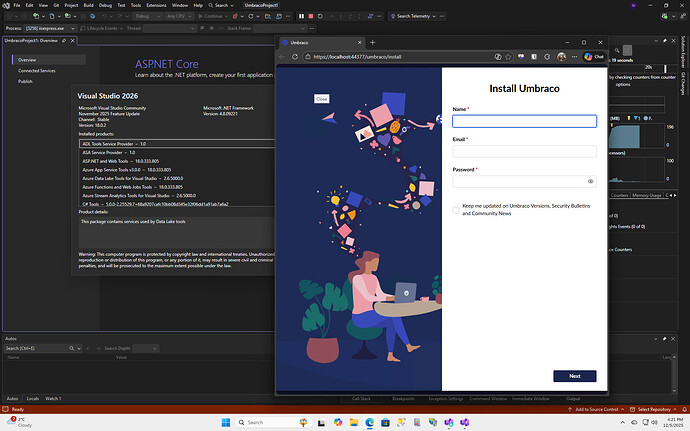The image size is (690, 431).
Task: Open the Stack Frame combo box
Action: point(279,28)
